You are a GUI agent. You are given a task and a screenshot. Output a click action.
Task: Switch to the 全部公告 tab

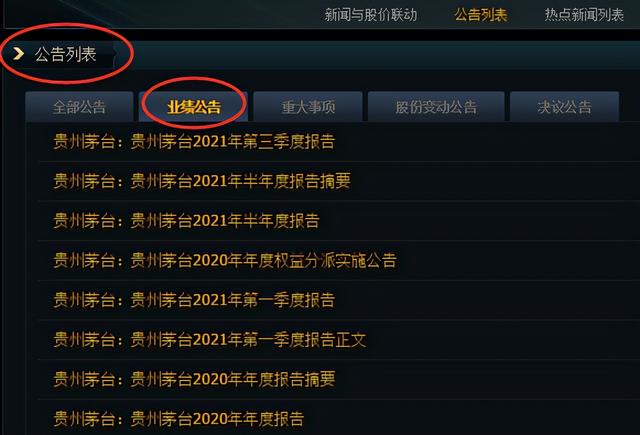click(x=79, y=107)
